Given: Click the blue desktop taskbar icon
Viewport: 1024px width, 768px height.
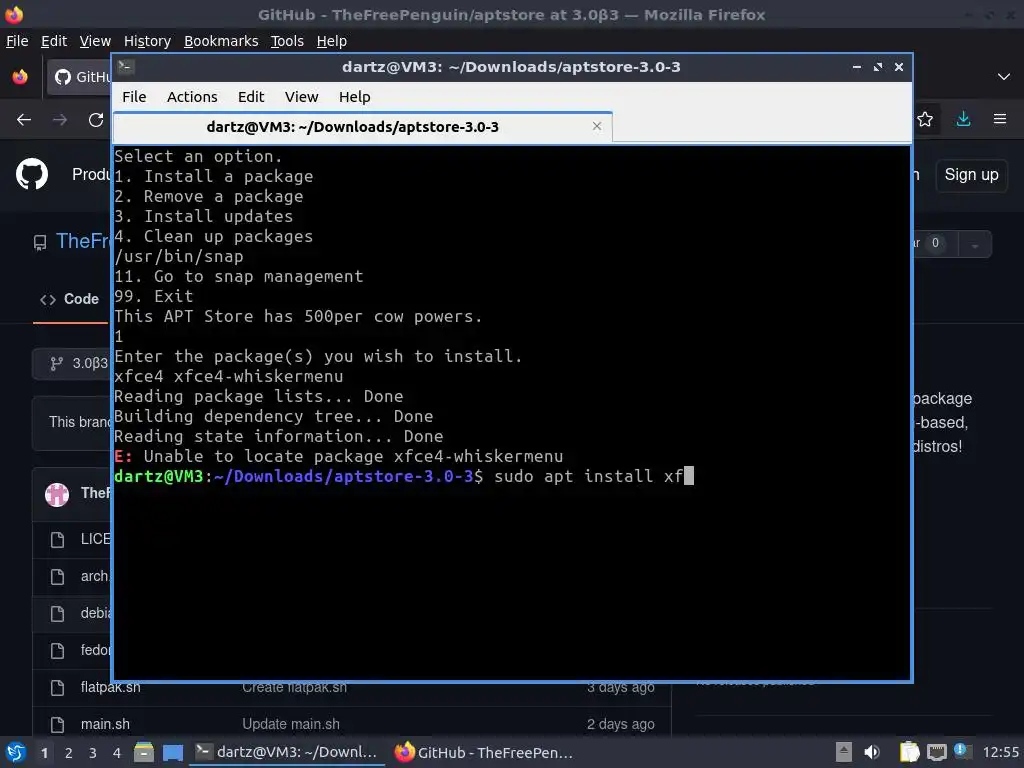Looking at the screenshot, I should (173, 753).
